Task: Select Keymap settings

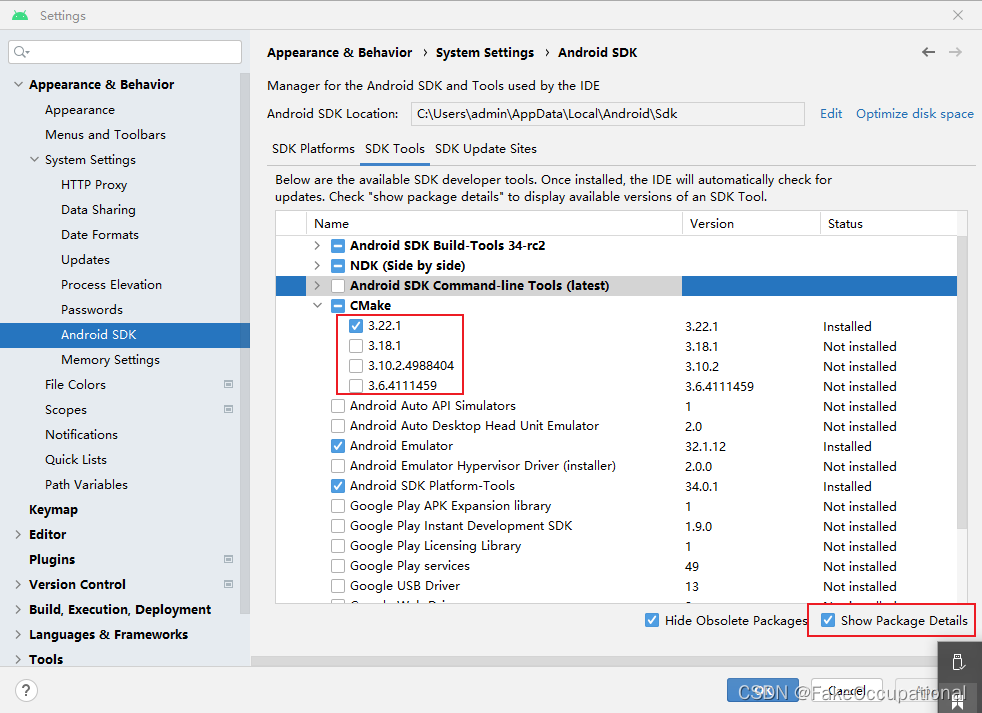Action: 53,509
